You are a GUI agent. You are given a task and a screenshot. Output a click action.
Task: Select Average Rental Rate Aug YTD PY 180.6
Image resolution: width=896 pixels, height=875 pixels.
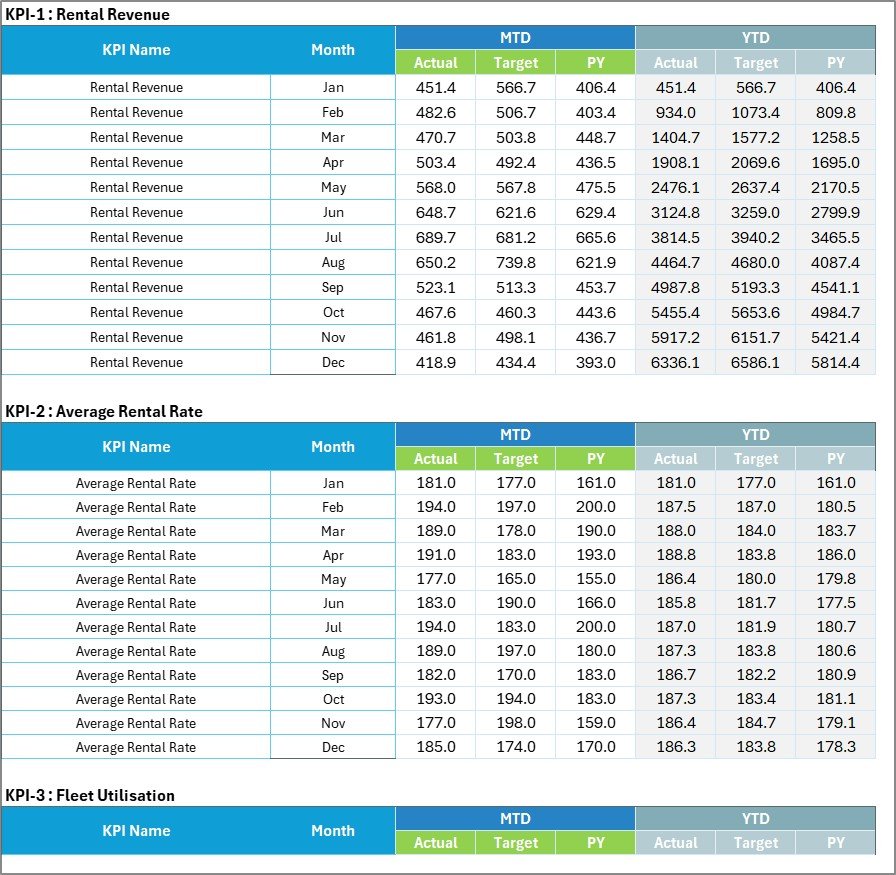pos(835,651)
